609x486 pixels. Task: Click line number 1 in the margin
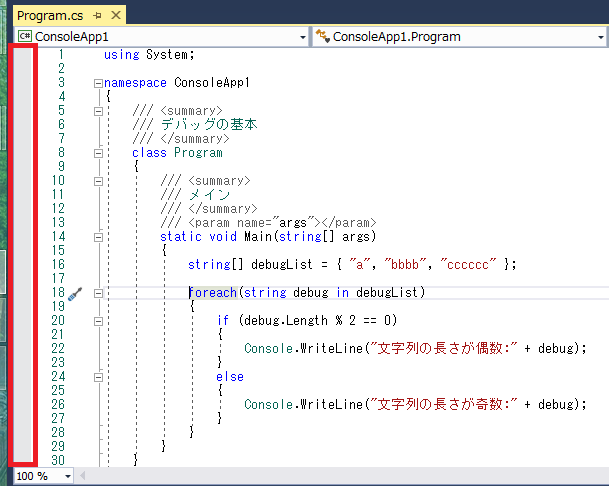[61, 55]
